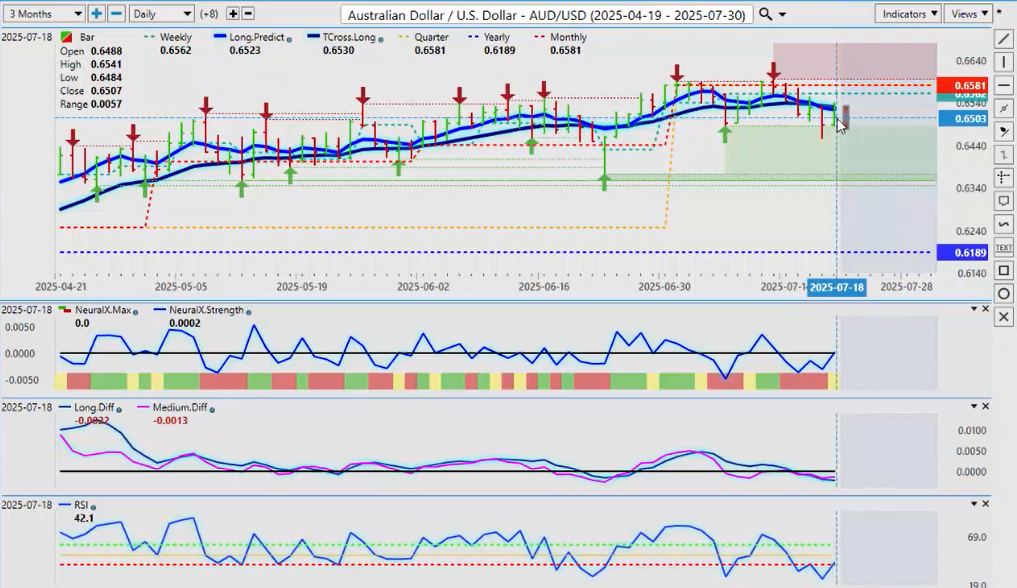Select the horizontal line drawing tool

(x=1004, y=85)
